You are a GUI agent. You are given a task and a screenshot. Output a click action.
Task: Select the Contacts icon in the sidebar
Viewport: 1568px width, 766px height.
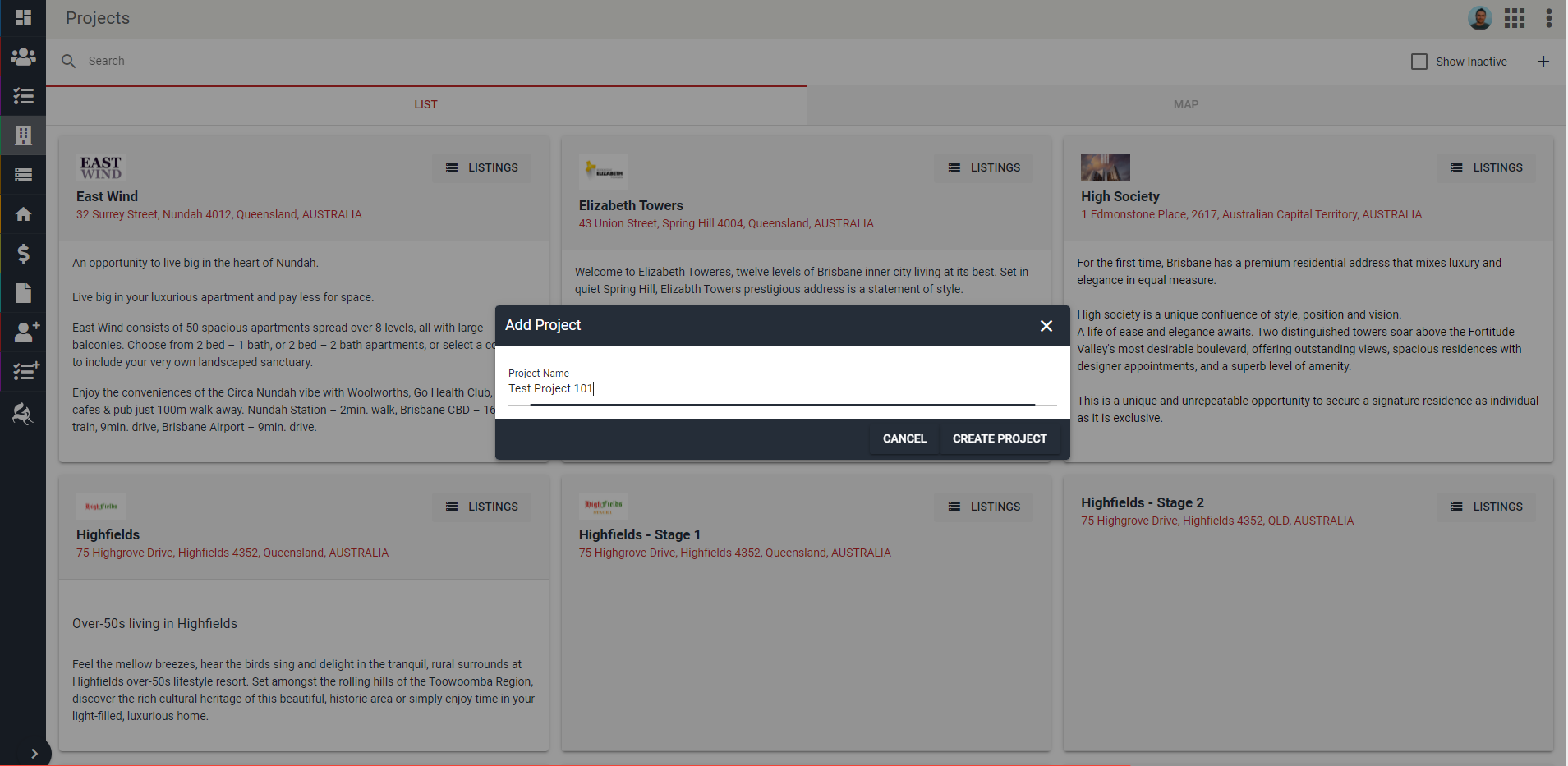tap(23, 57)
